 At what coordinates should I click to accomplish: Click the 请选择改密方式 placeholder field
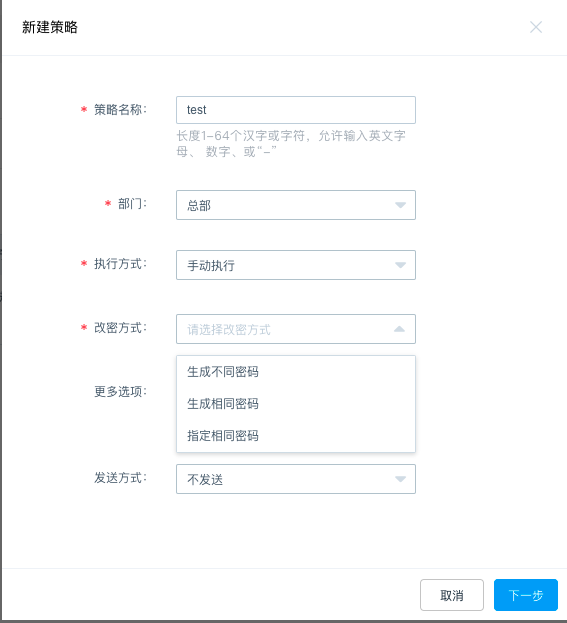[x=296, y=329]
